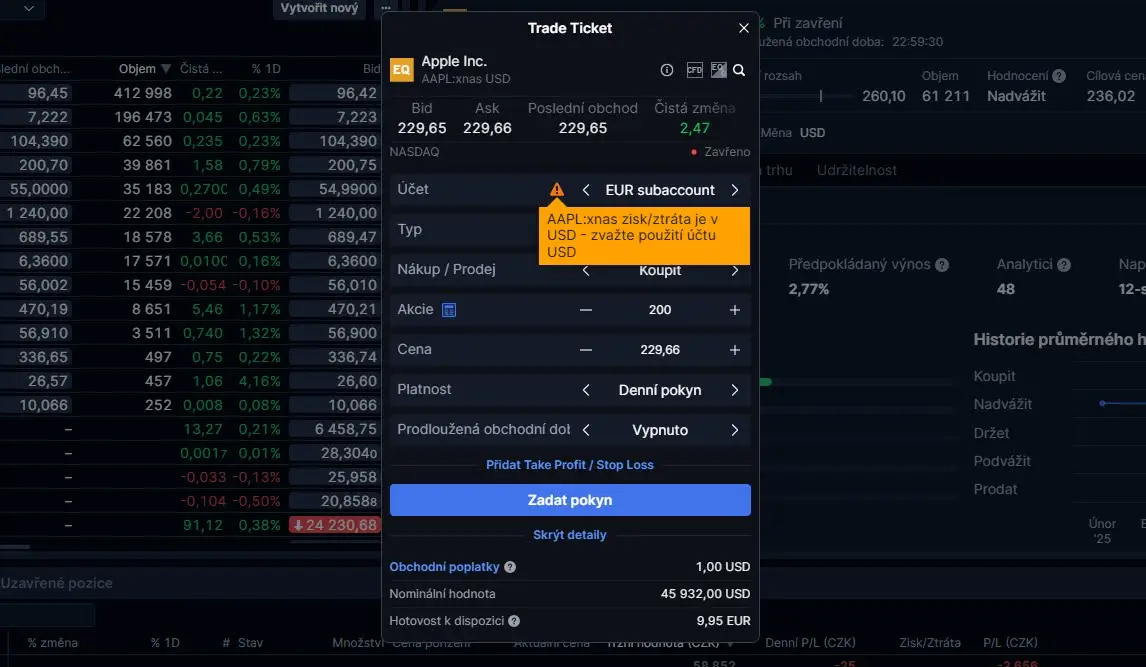
Task: Select previous account before EUR subaccount
Action: 586,190
